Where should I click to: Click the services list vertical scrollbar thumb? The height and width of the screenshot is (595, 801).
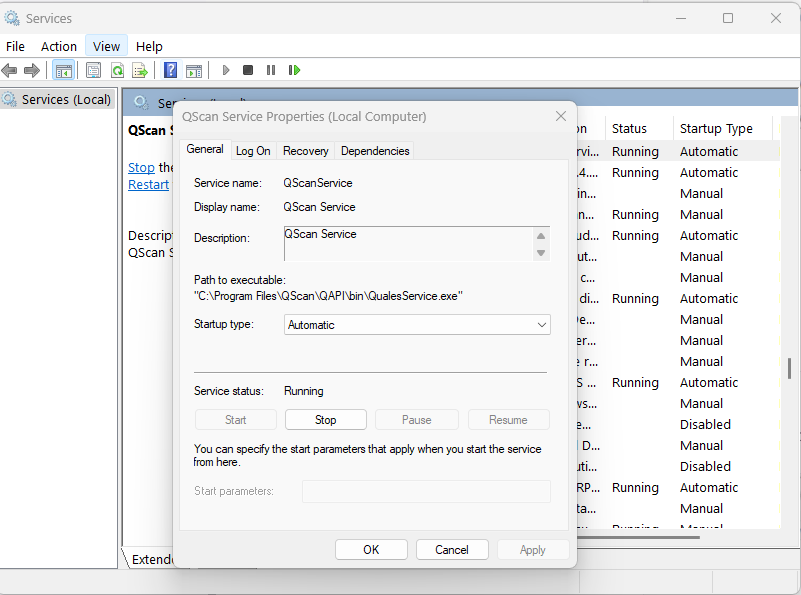(789, 368)
